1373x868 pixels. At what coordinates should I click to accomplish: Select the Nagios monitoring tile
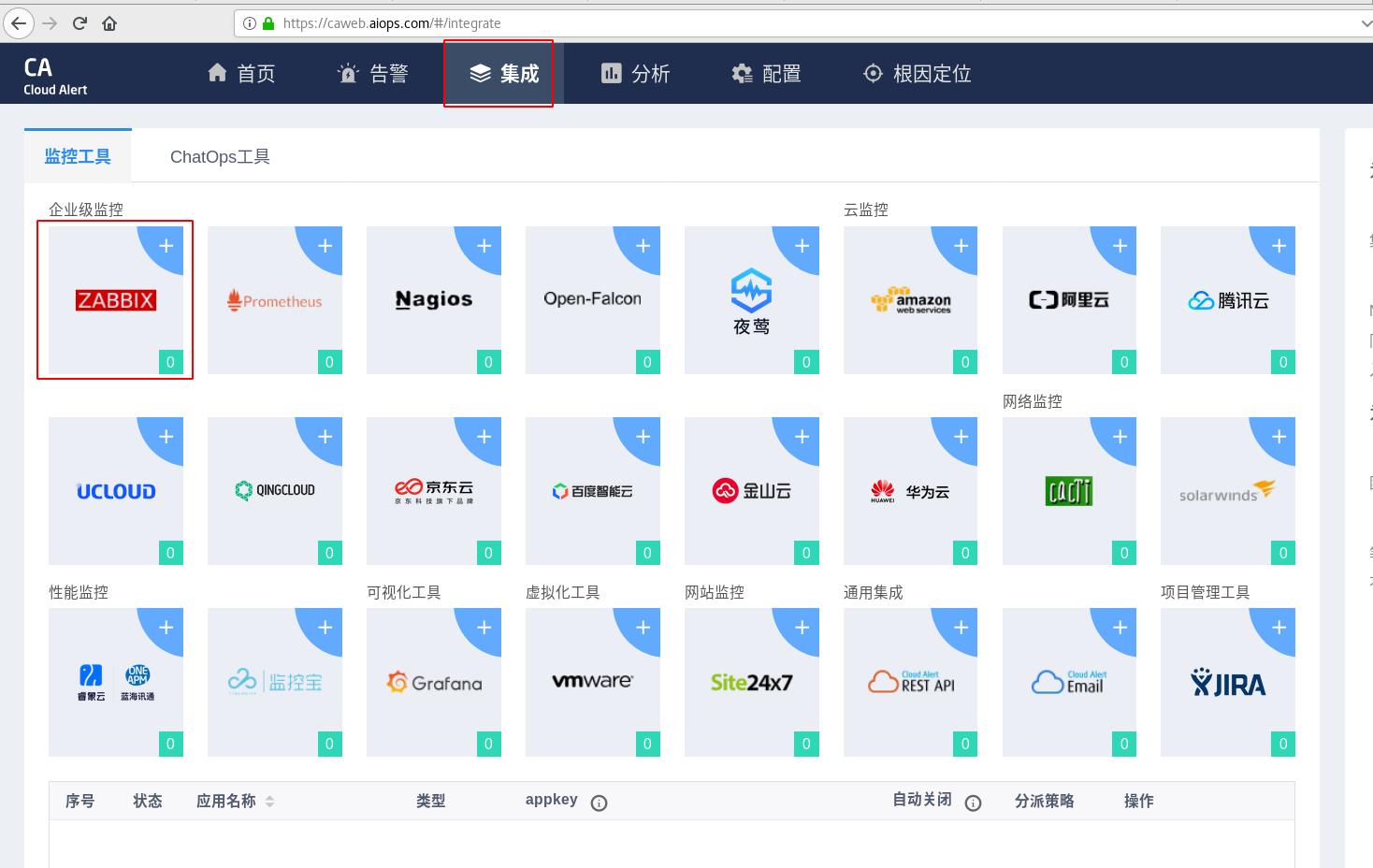pyautogui.click(x=434, y=300)
